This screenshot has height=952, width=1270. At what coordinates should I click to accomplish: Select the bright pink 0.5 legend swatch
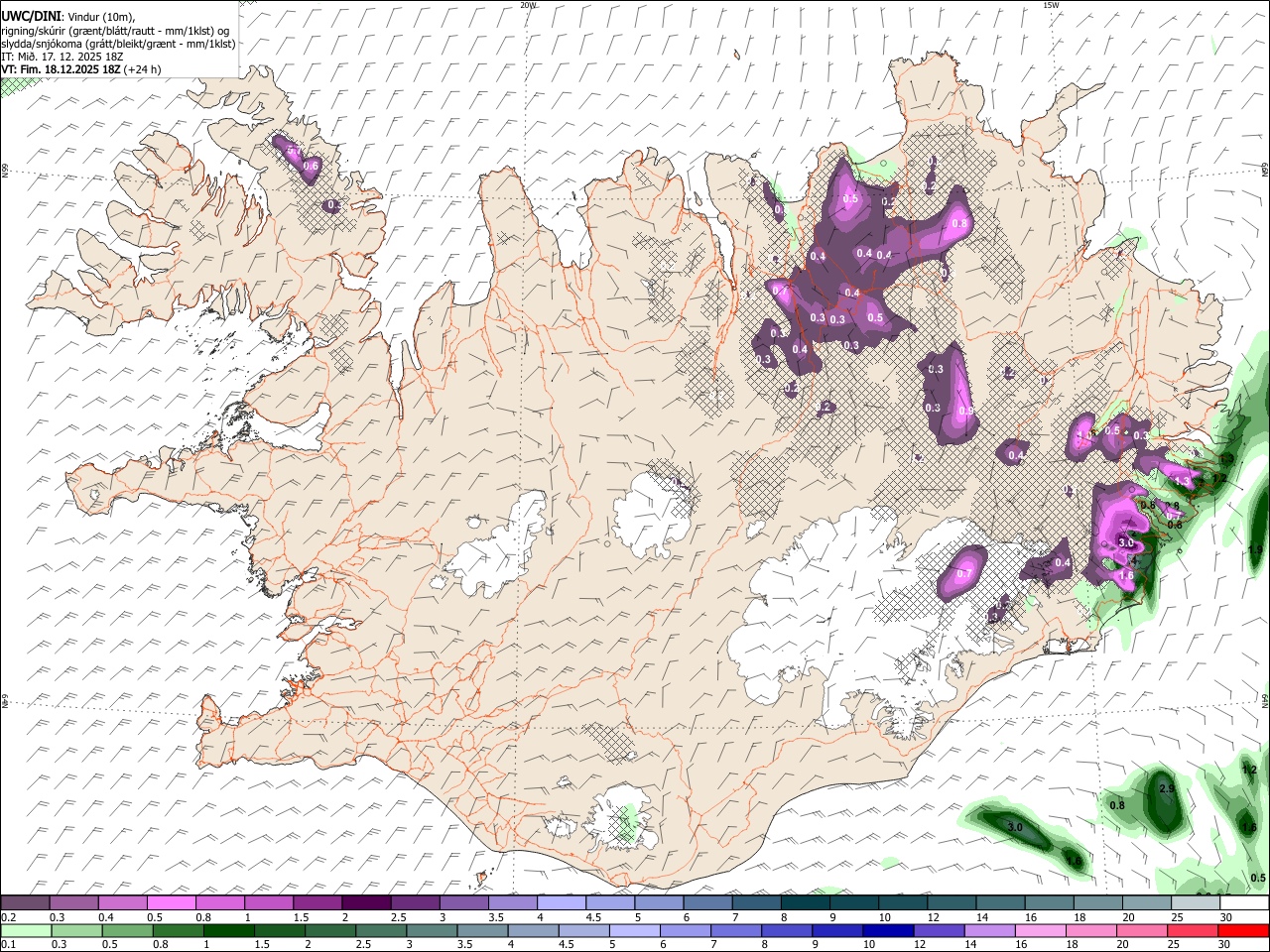pos(172,902)
